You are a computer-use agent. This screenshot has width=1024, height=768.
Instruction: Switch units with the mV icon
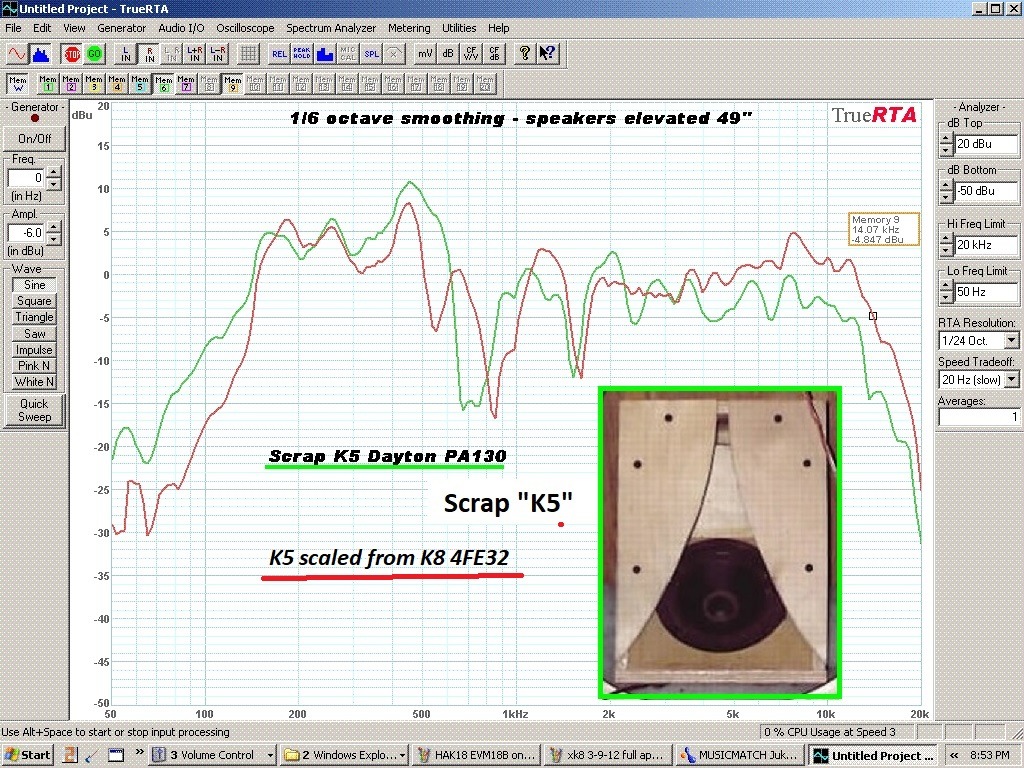[425, 54]
